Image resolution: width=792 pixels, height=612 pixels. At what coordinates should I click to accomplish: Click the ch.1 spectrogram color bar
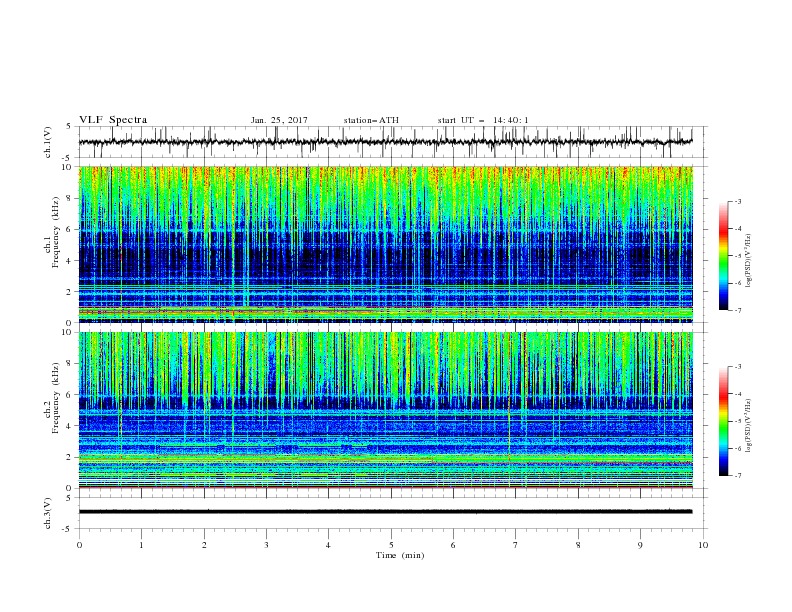(723, 256)
